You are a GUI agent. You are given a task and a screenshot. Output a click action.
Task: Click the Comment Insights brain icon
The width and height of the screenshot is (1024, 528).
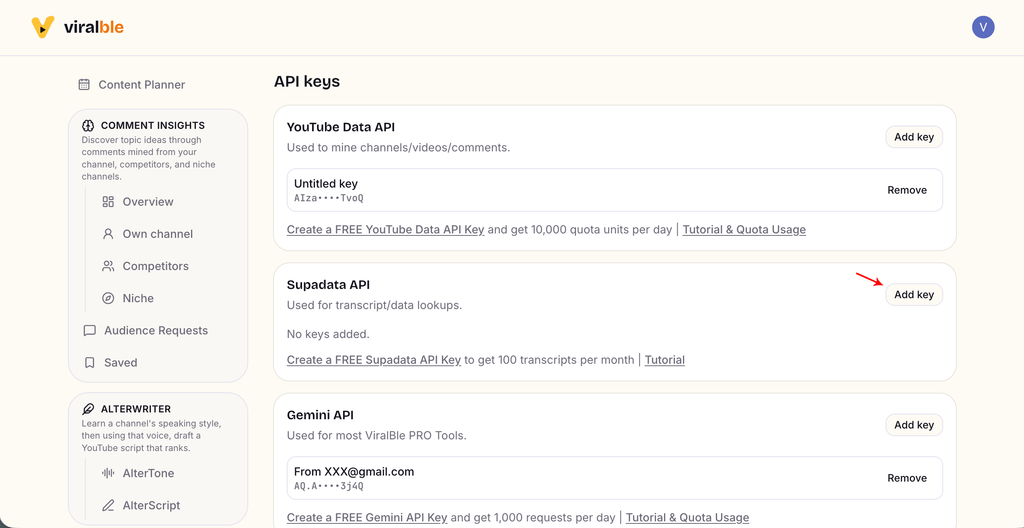[x=88, y=125]
